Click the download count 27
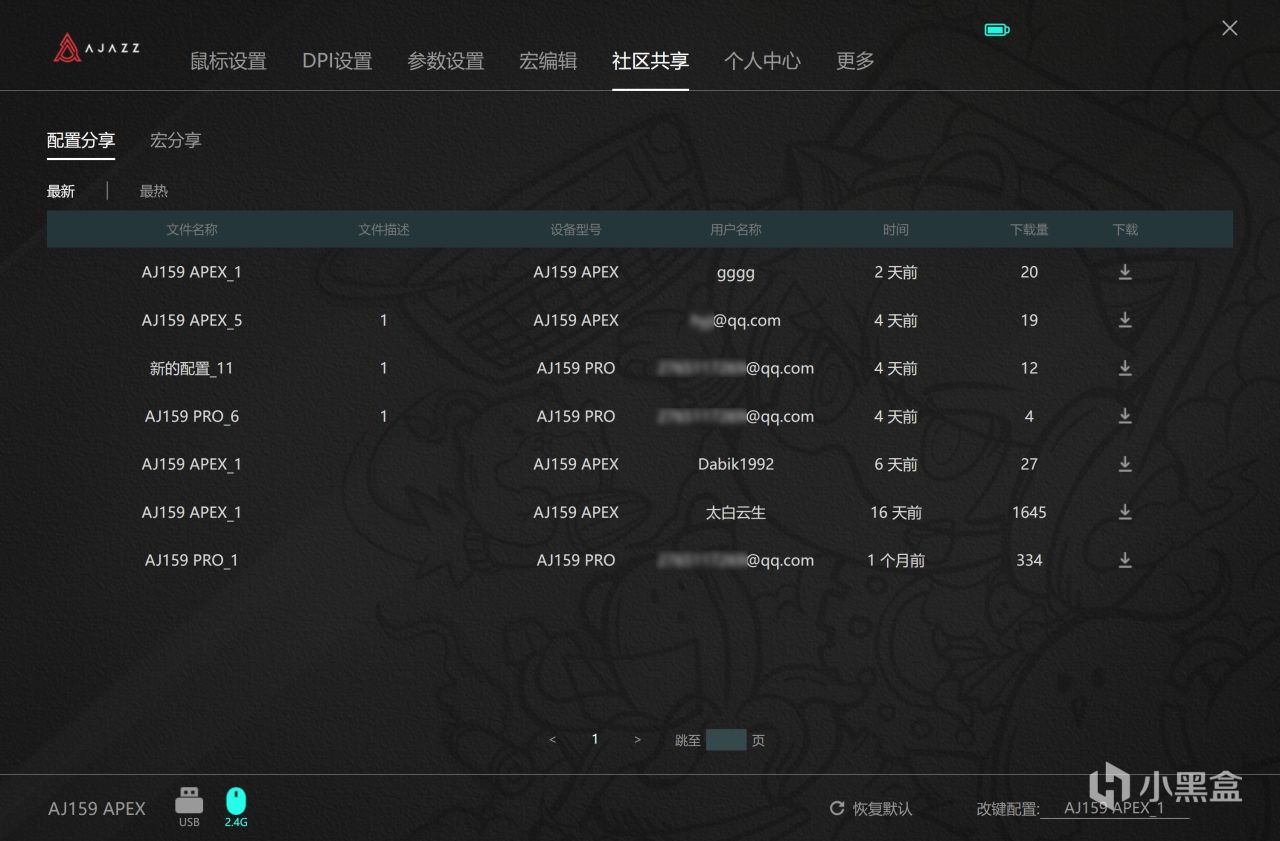 pos(1029,464)
